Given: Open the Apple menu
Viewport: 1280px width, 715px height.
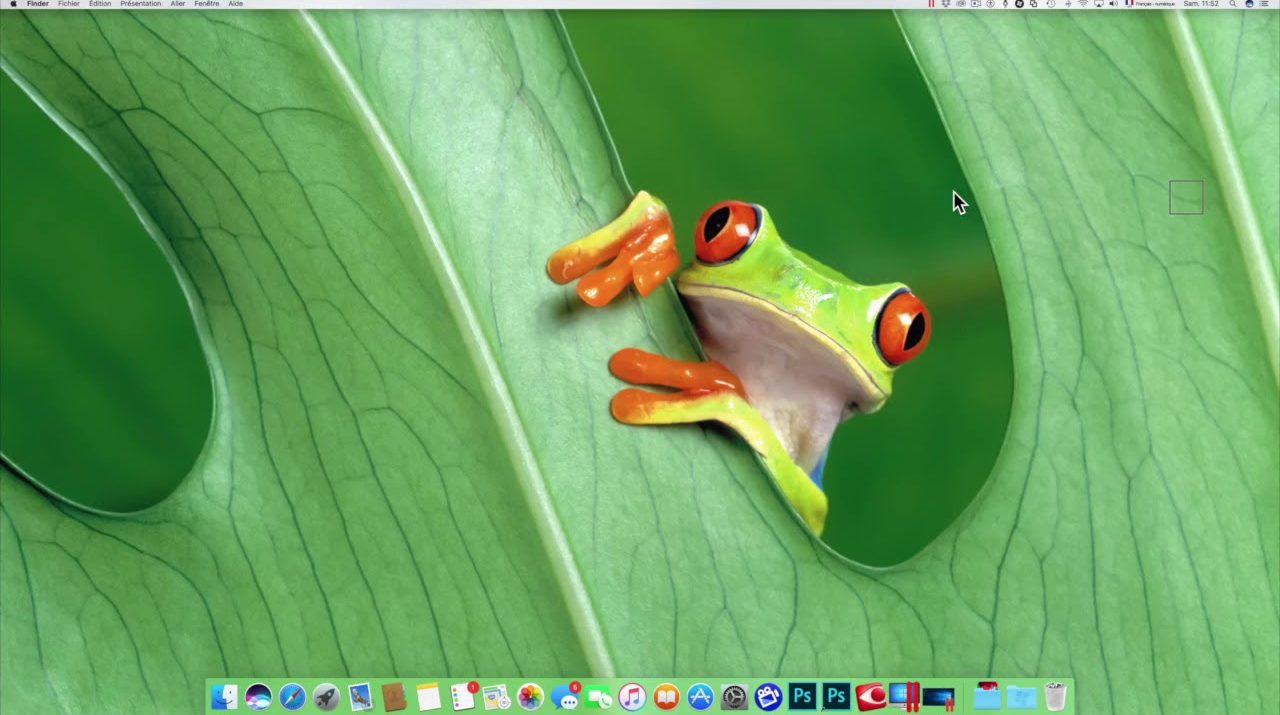Looking at the screenshot, I should click(13, 4).
